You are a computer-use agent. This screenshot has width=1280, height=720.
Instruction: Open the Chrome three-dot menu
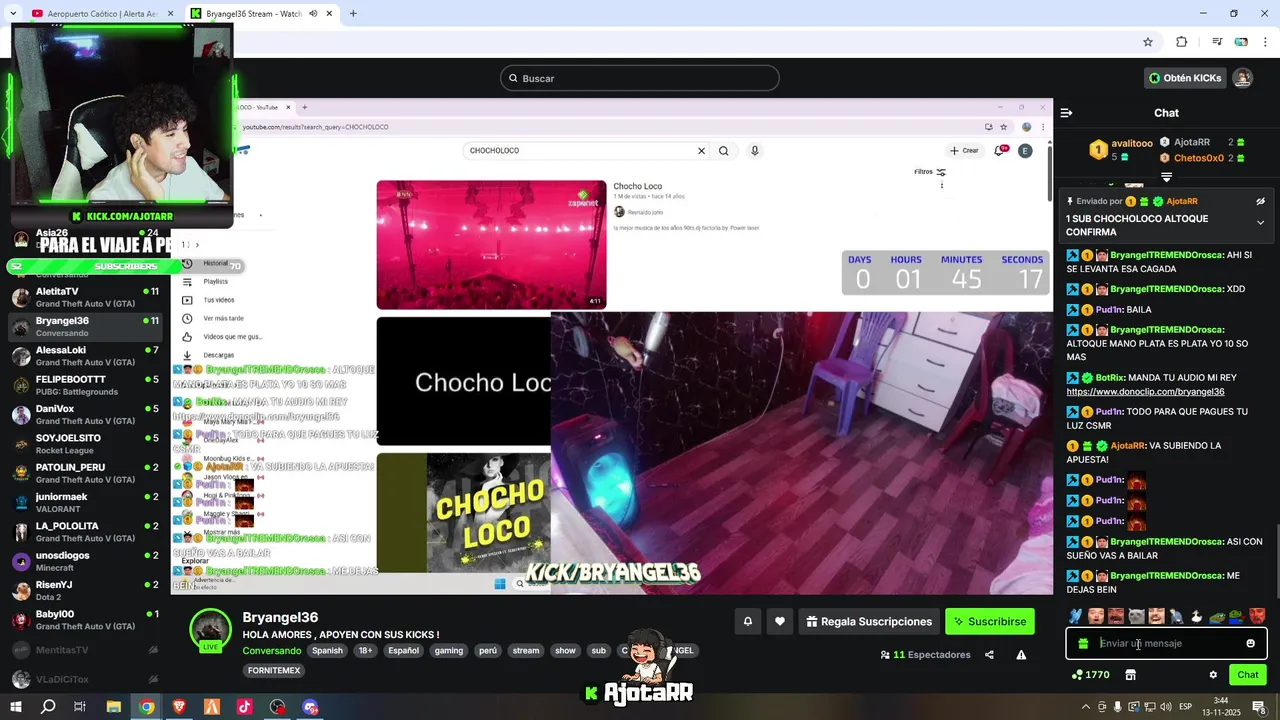pos(1264,42)
